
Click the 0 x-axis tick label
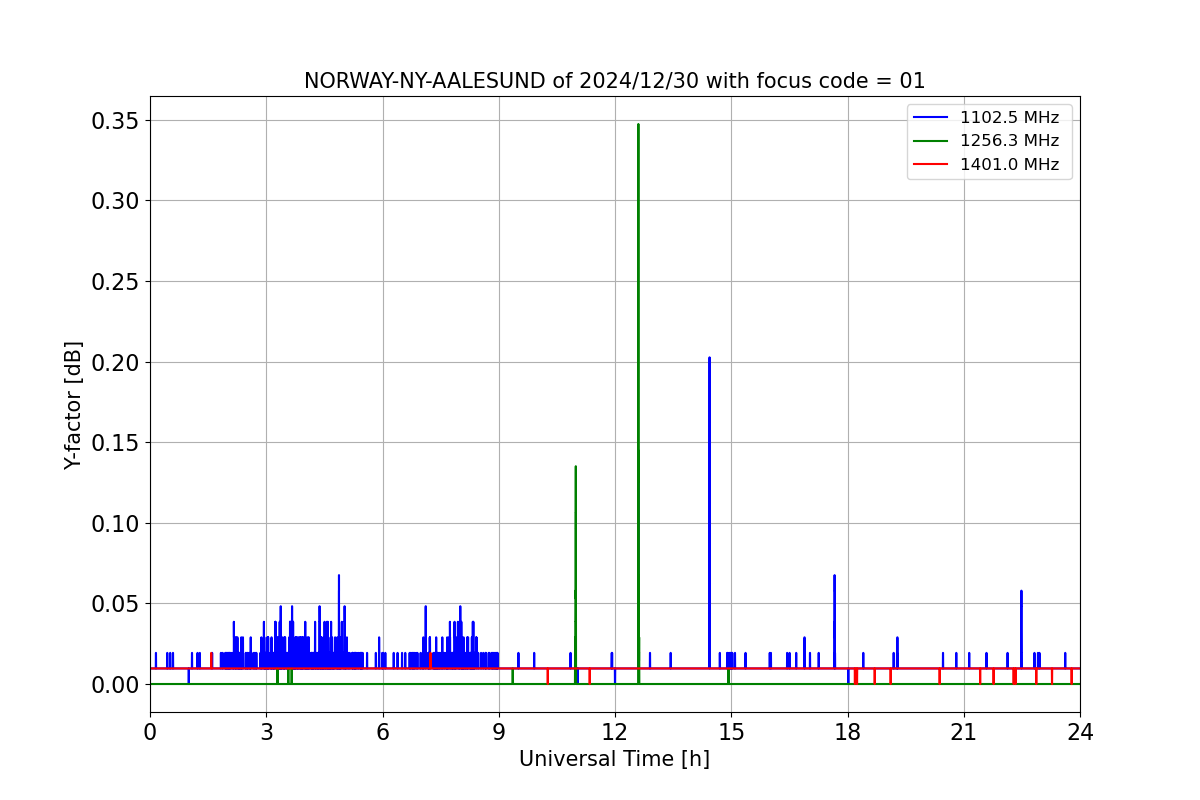coord(150,732)
